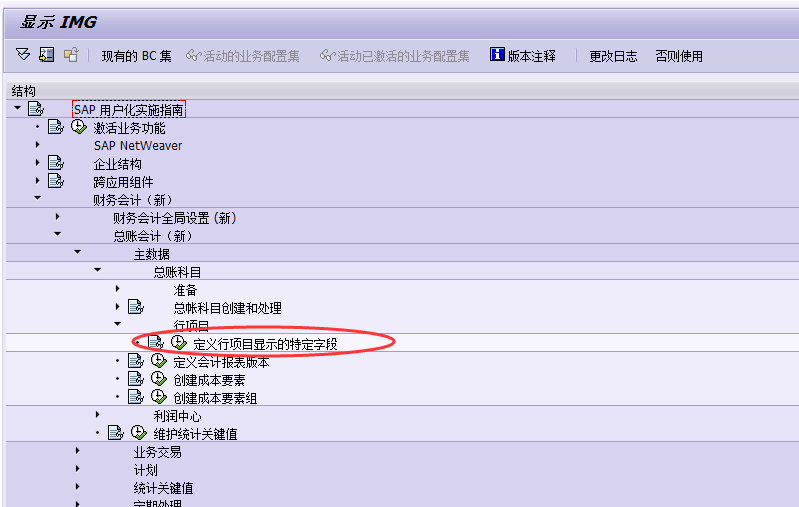Open documentation icon for 激活业务功能

[x=56, y=126]
